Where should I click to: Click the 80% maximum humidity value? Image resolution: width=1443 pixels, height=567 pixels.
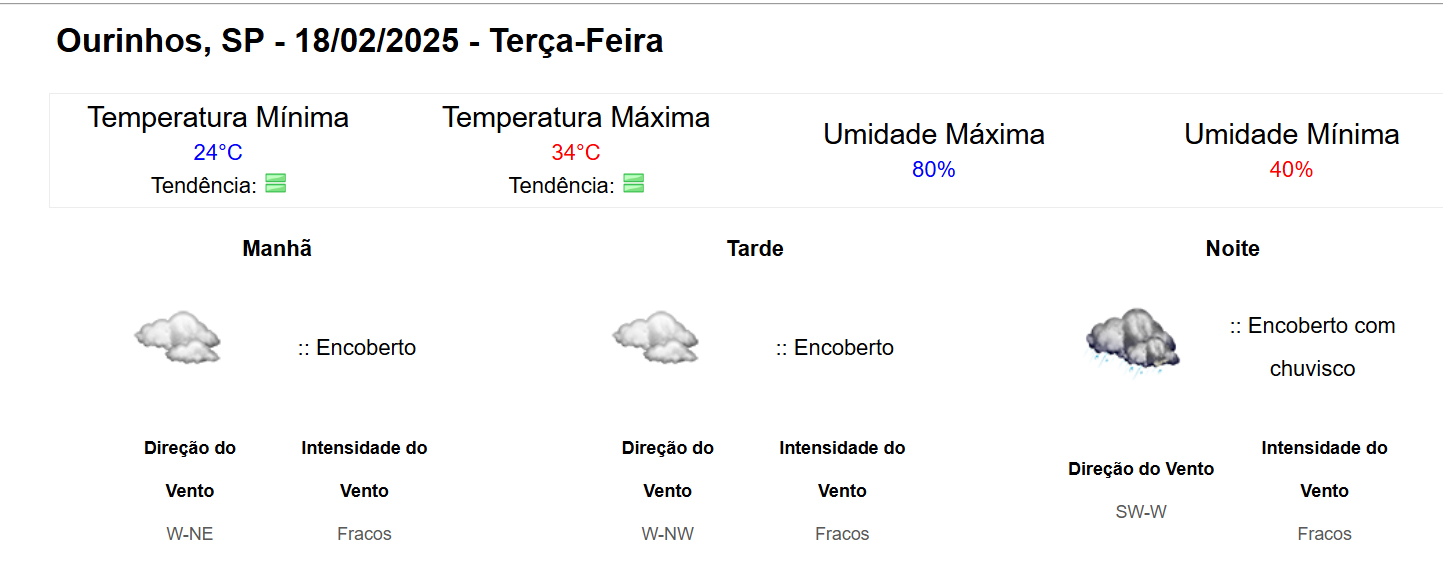click(x=933, y=170)
